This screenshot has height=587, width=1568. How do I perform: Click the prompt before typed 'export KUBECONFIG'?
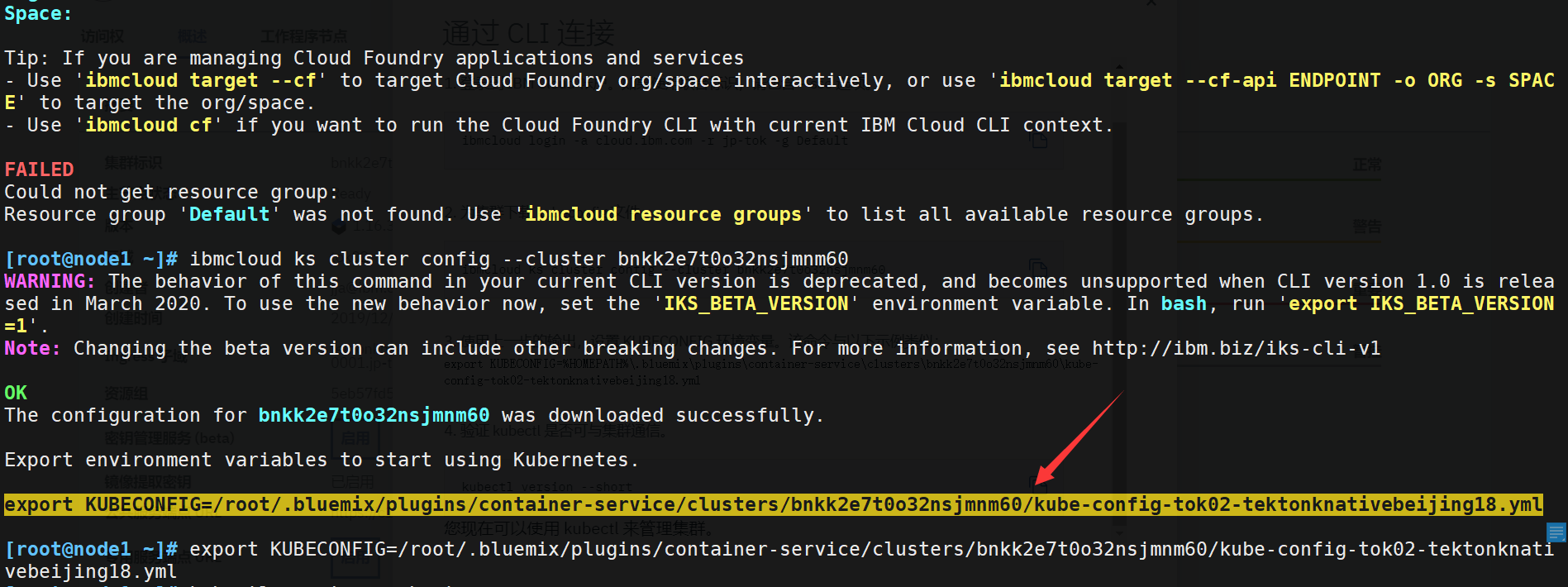click(91, 549)
